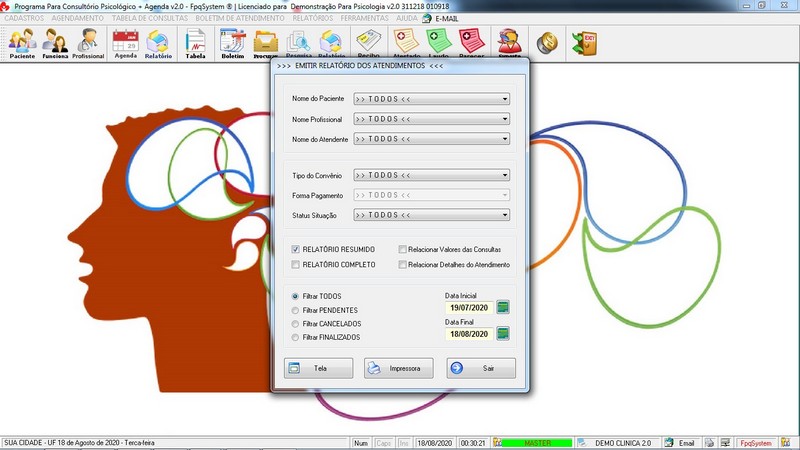The height and width of the screenshot is (450, 800).
Task: Click the Procurar file-drawer icon
Action: 266,43
